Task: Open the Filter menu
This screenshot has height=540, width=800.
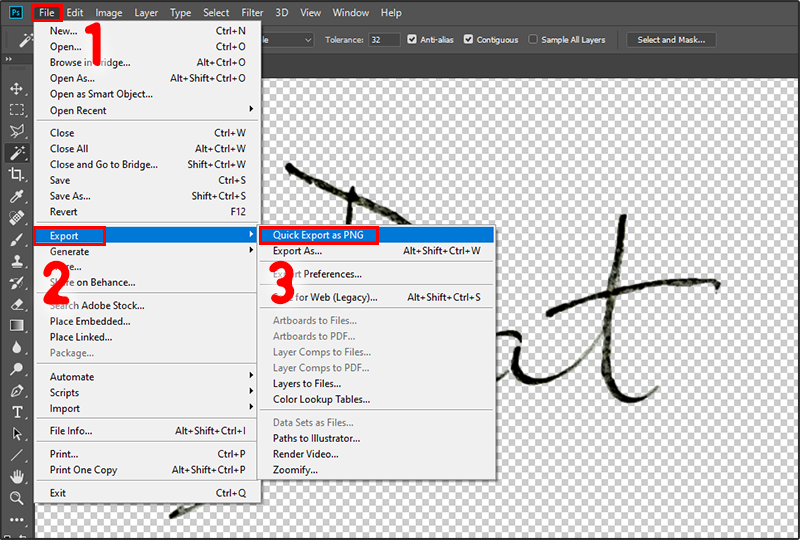Action: pos(252,12)
